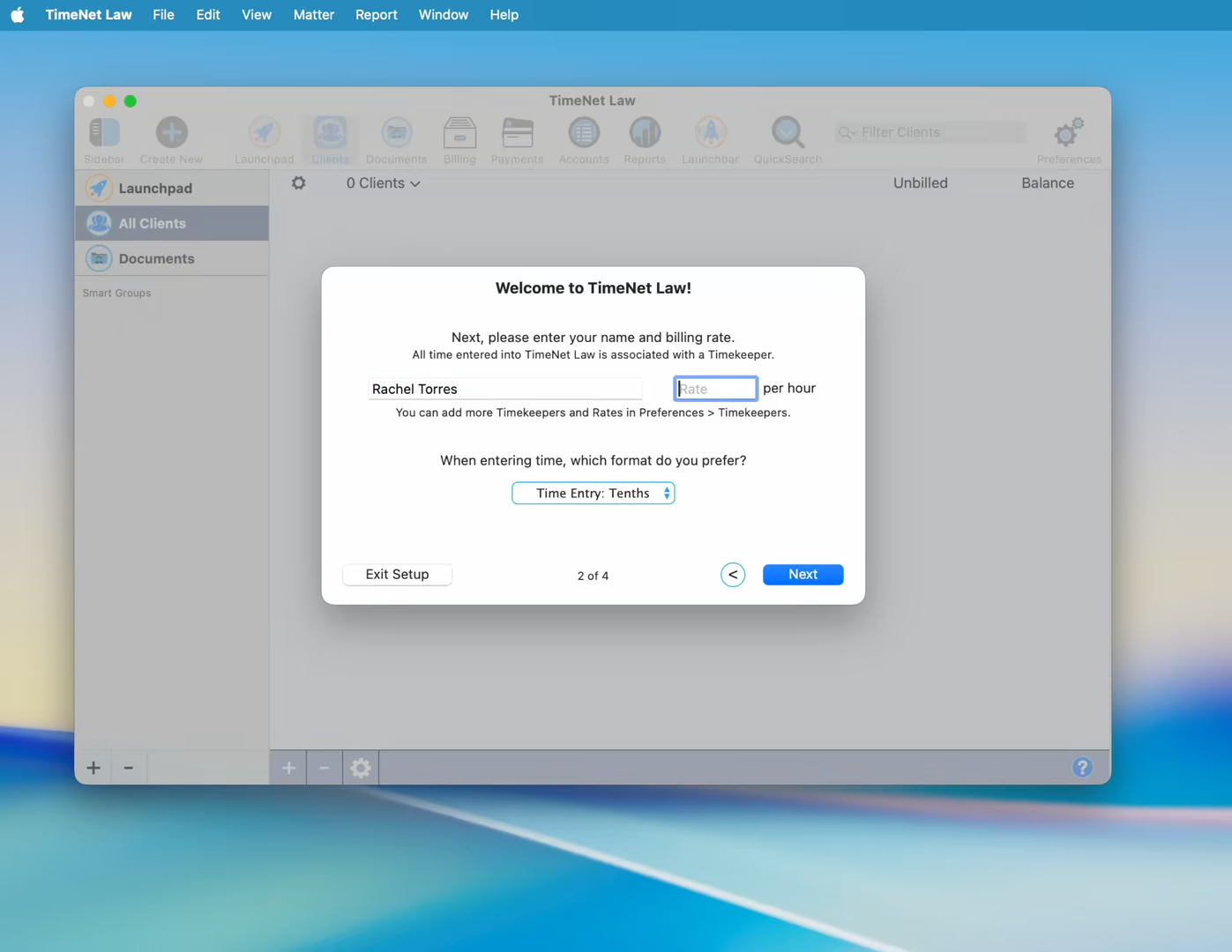This screenshot has width=1232, height=952.
Task: Click the bottom bar gear action button
Action: tap(361, 768)
